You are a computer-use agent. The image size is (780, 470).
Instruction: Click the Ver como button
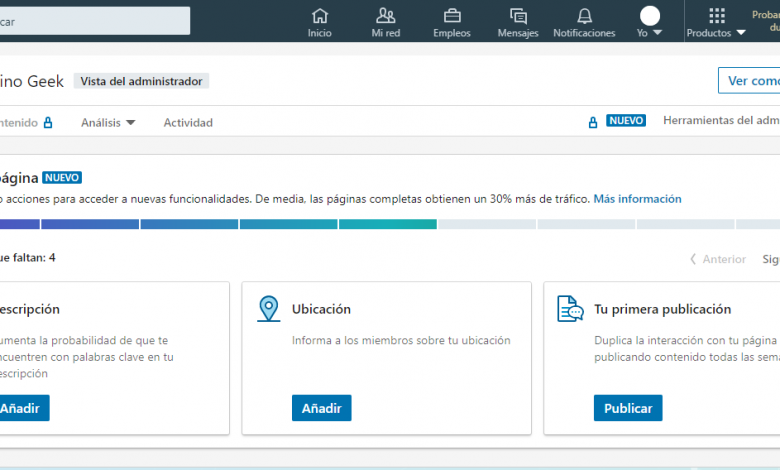[749, 81]
